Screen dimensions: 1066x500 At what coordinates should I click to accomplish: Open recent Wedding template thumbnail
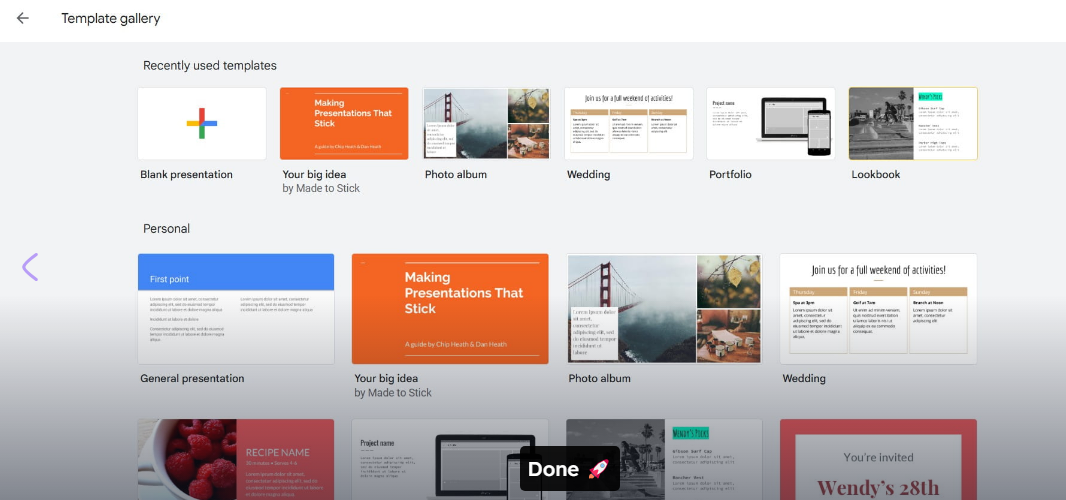[629, 123]
